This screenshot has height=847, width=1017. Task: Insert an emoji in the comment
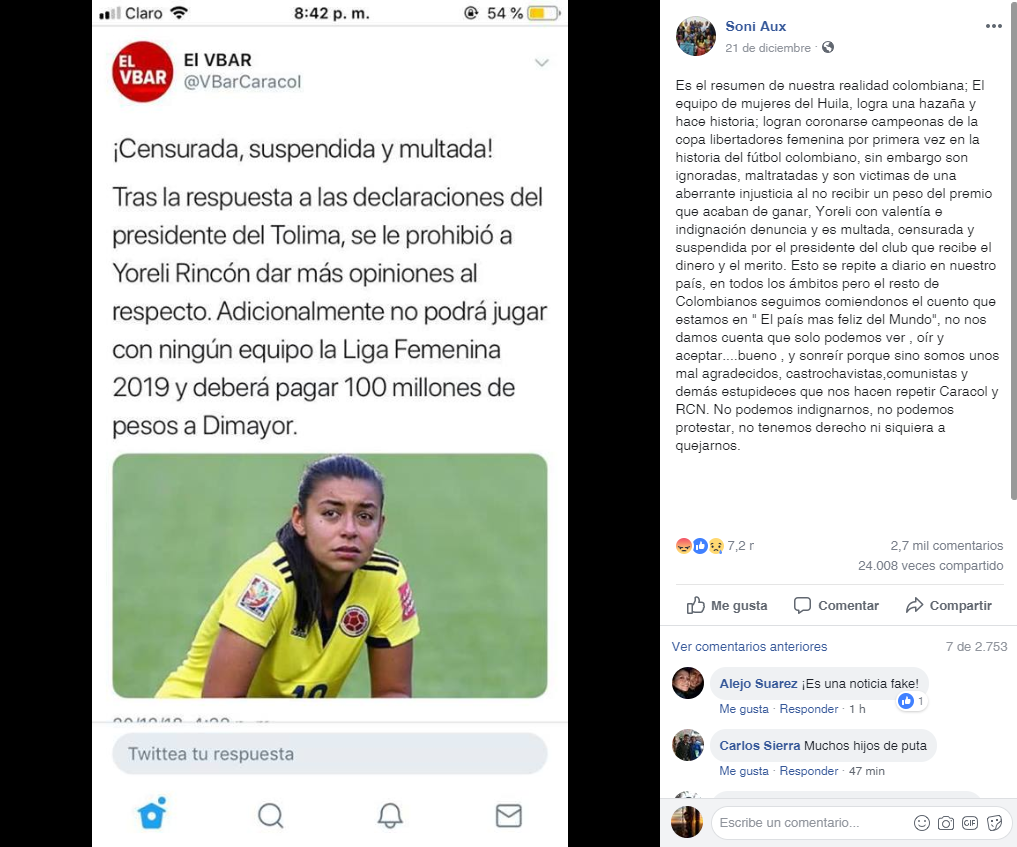click(921, 823)
